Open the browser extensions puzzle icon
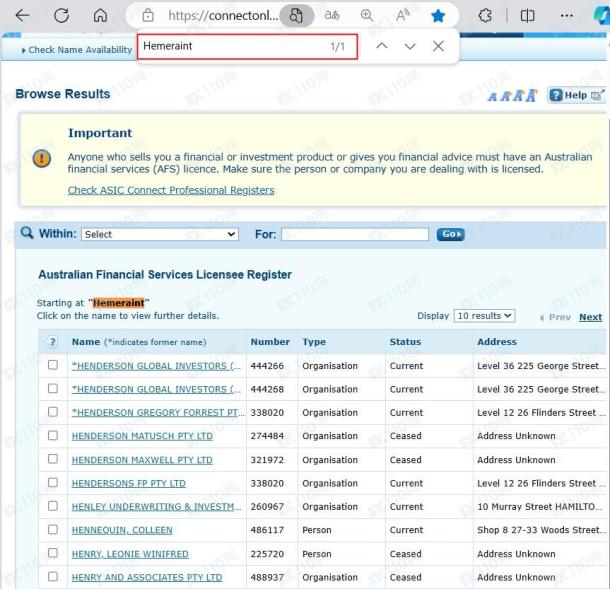The height and width of the screenshot is (589, 610). pyautogui.click(x=485, y=16)
